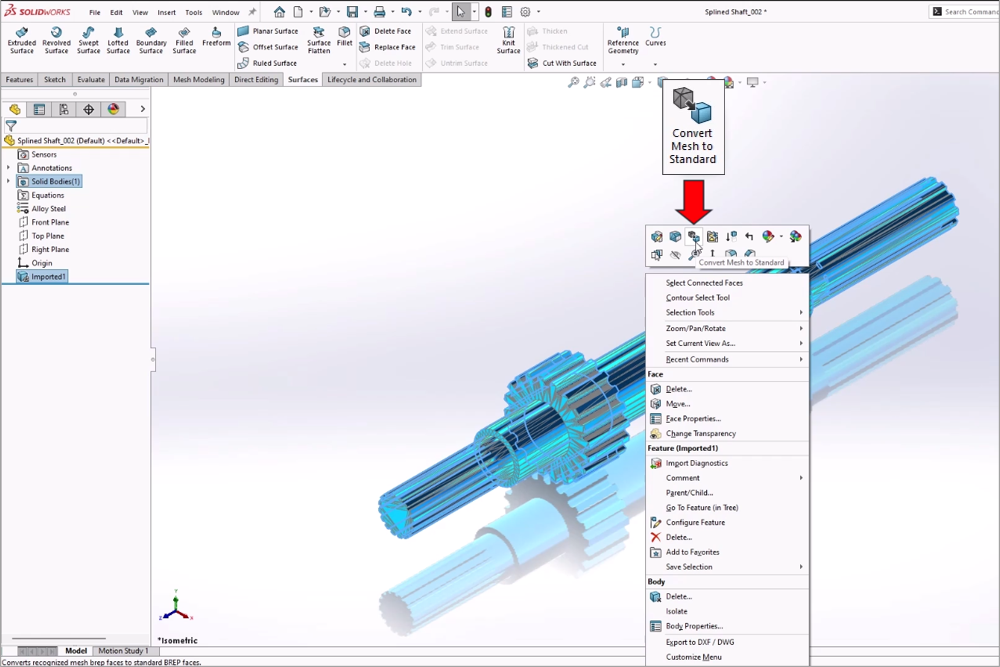1000x667 pixels.
Task: Expand the Solid Bodies(1) tree node
Action: tap(8, 181)
